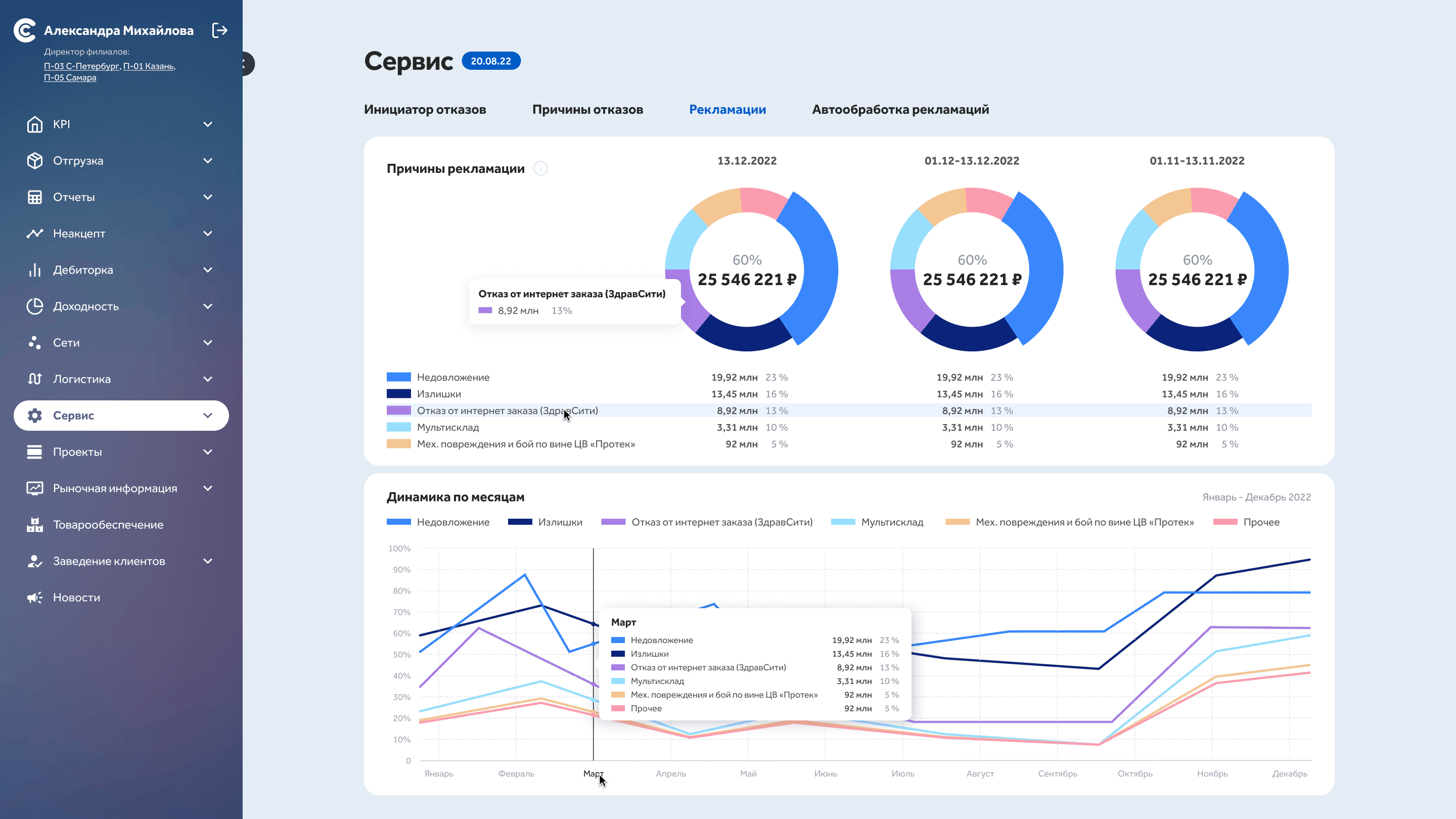Expand the Логистика menu chevron
This screenshot has width=1456, height=819.
pyautogui.click(x=207, y=379)
